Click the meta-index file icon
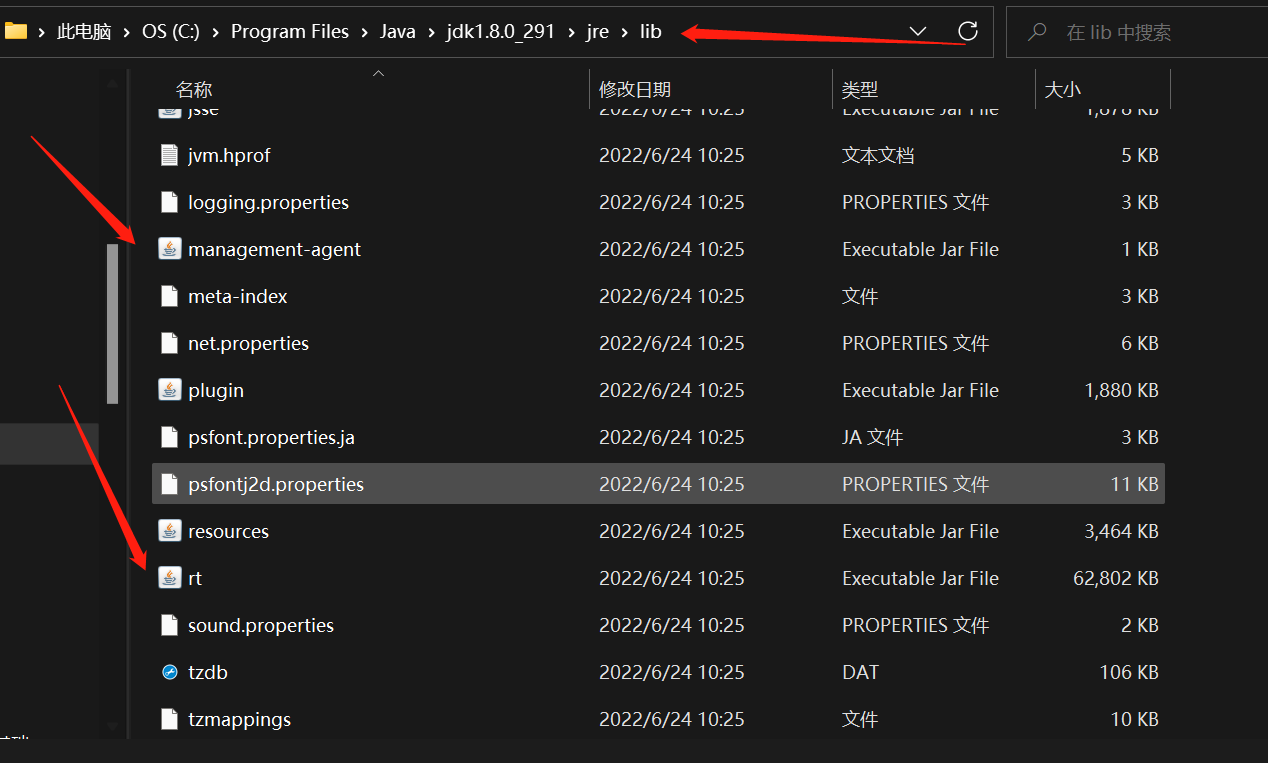Image resolution: width=1268 pixels, height=763 pixels. click(x=170, y=296)
